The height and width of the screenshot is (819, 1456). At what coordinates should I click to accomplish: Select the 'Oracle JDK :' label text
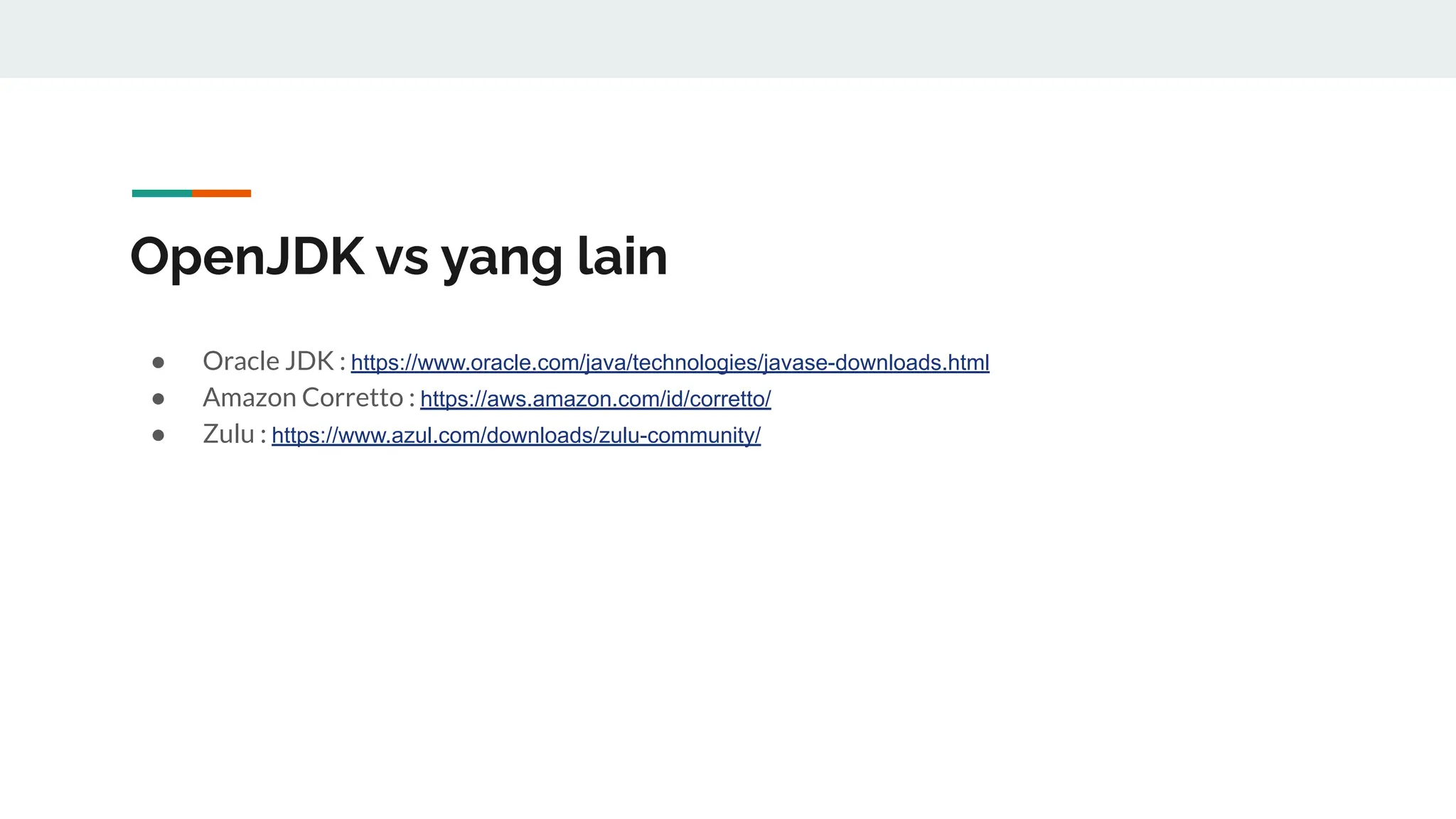click(274, 361)
